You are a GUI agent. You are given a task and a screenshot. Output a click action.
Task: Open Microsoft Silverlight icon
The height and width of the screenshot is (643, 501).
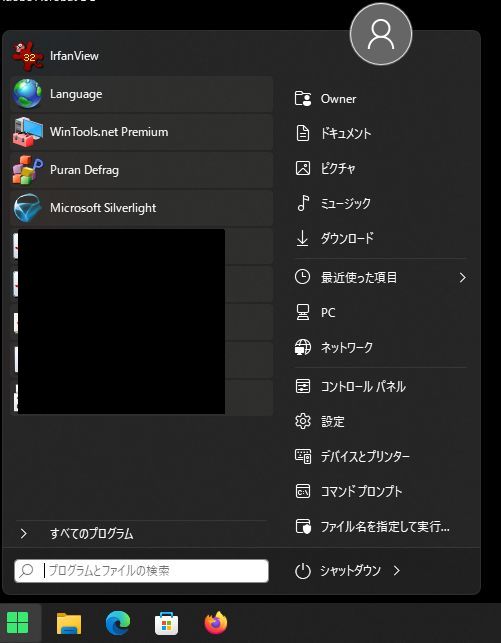tap(27, 208)
